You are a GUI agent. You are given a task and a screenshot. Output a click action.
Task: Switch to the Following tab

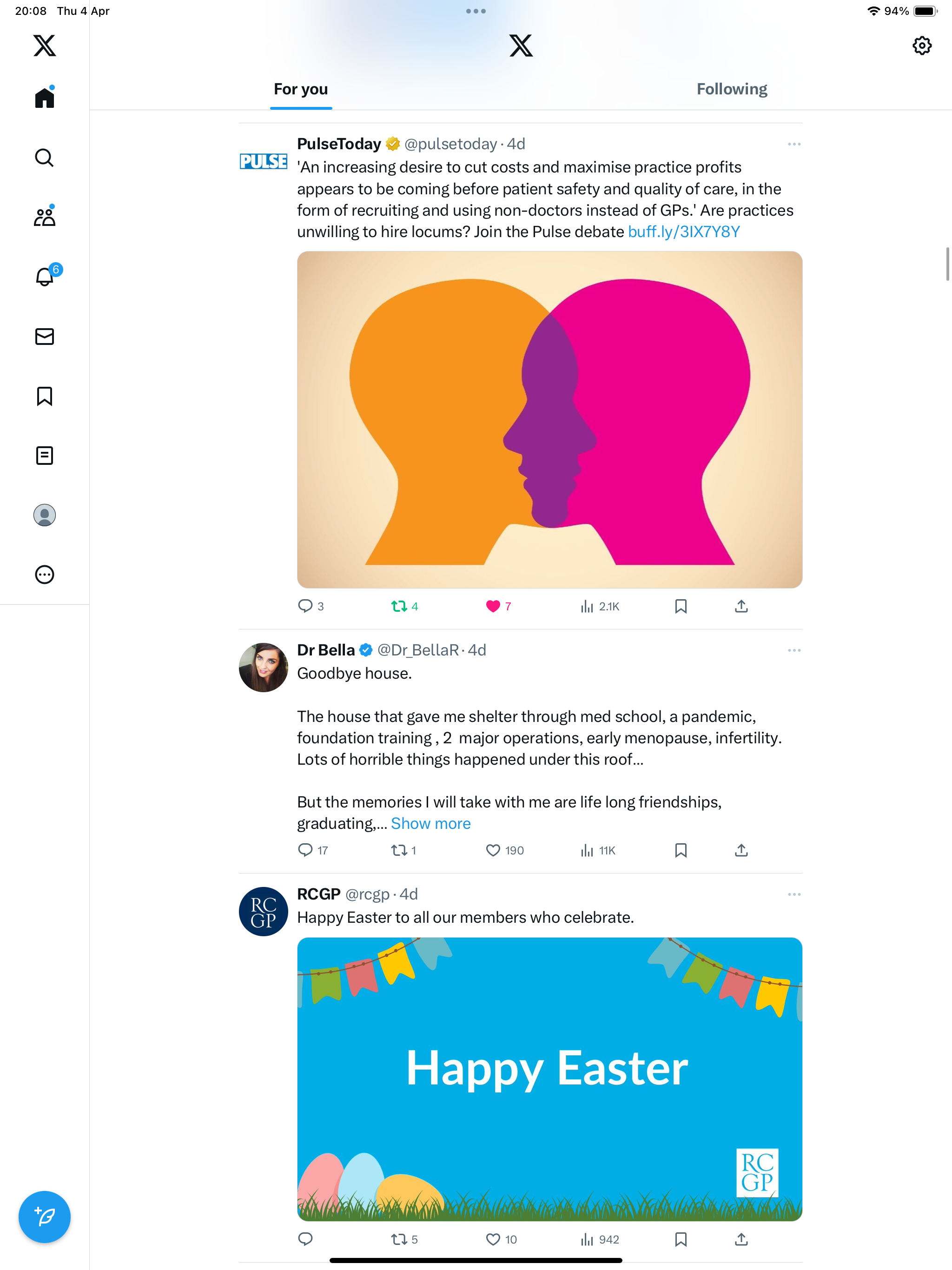click(732, 89)
